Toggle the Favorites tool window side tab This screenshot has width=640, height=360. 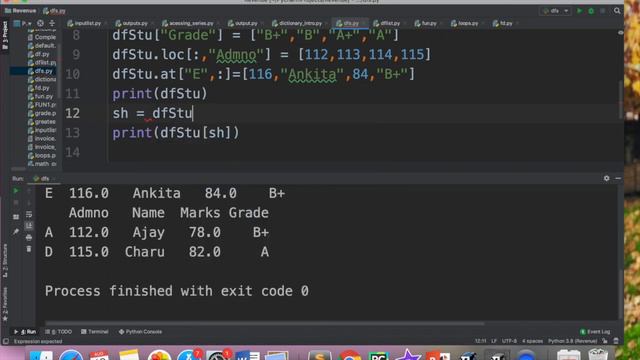pos(5,304)
